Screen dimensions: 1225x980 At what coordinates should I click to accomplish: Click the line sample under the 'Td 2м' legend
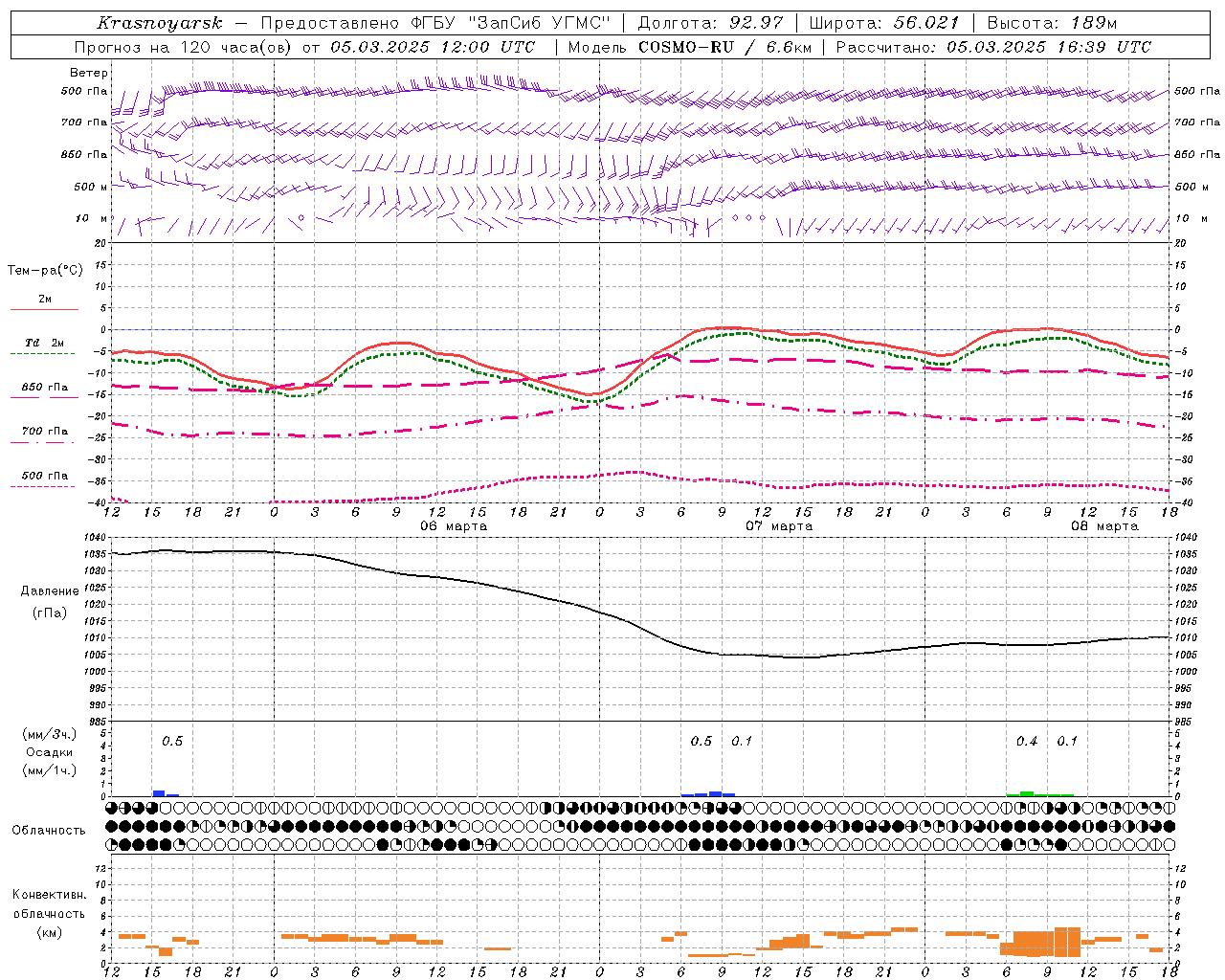(43, 354)
